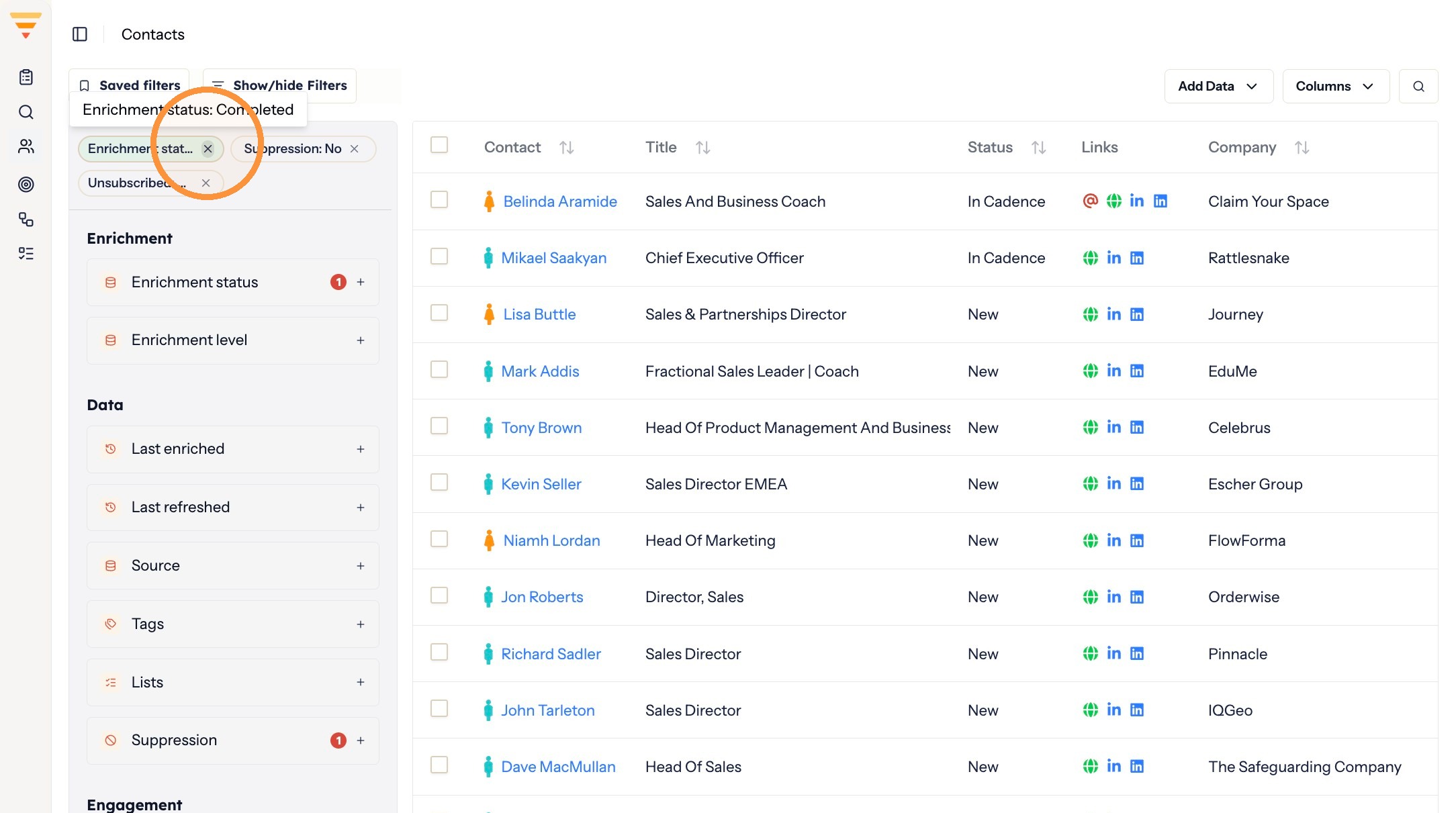This screenshot has width=1456, height=813.
Task: Open the checklist icon in left sidebar
Action: 26,254
